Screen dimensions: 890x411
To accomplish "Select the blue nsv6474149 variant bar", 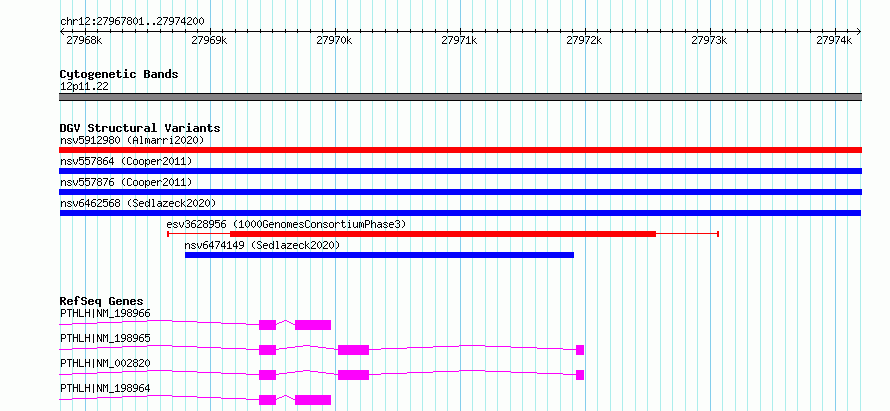I will [379, 255].
